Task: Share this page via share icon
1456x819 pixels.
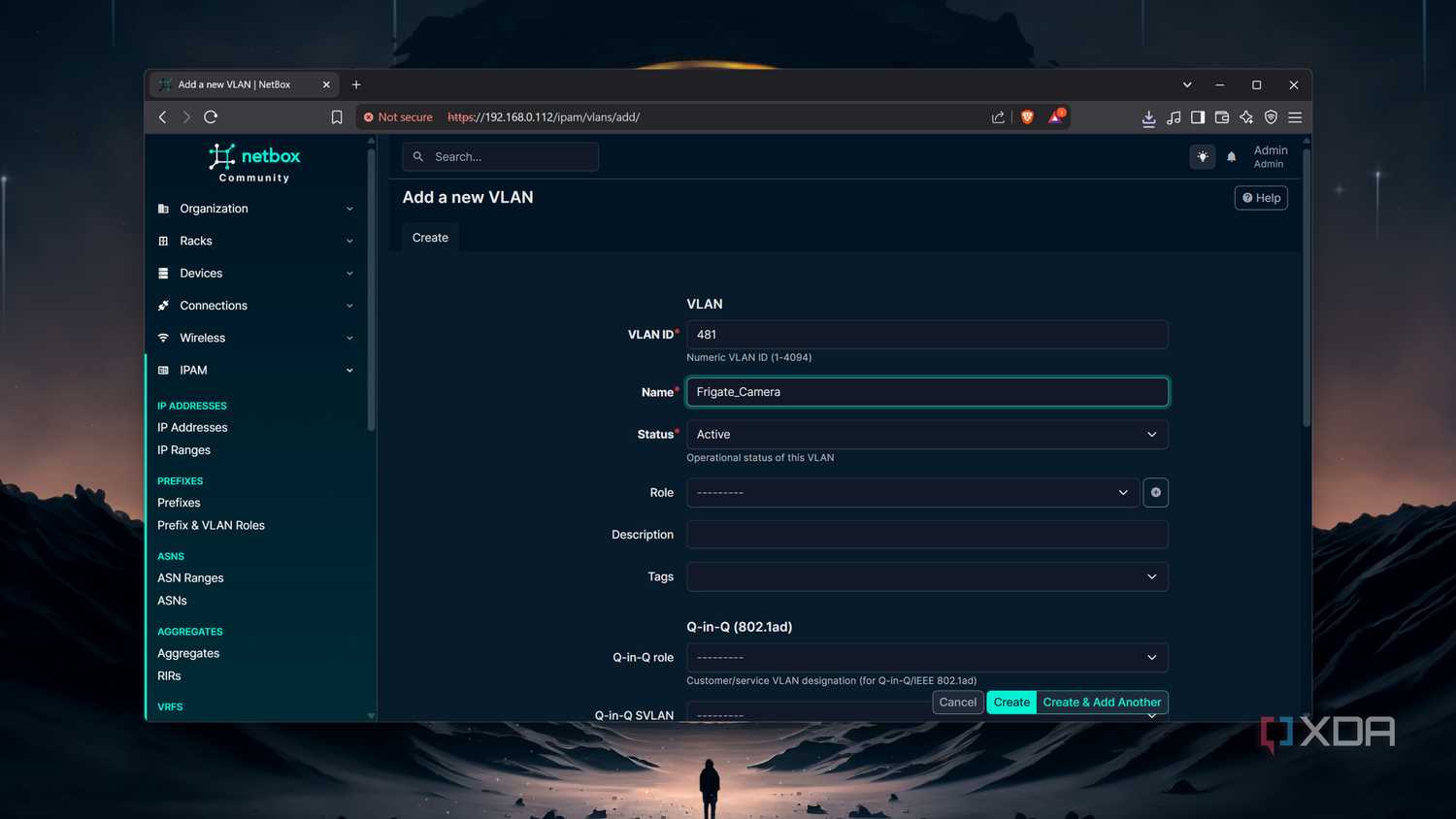Action: click(x=998, y=117)
